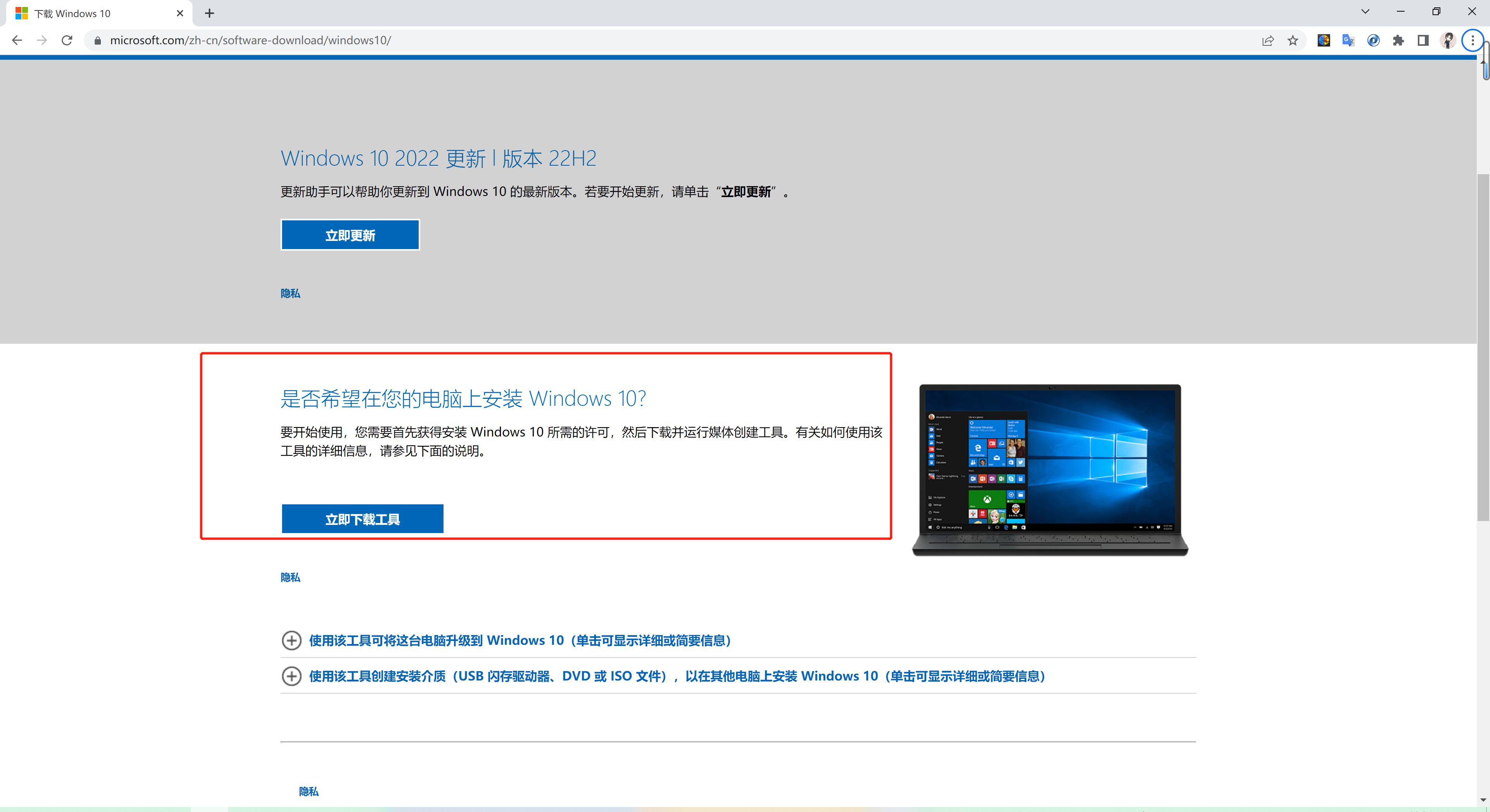Open the Chrome three-dot menu

[1473, 40]
